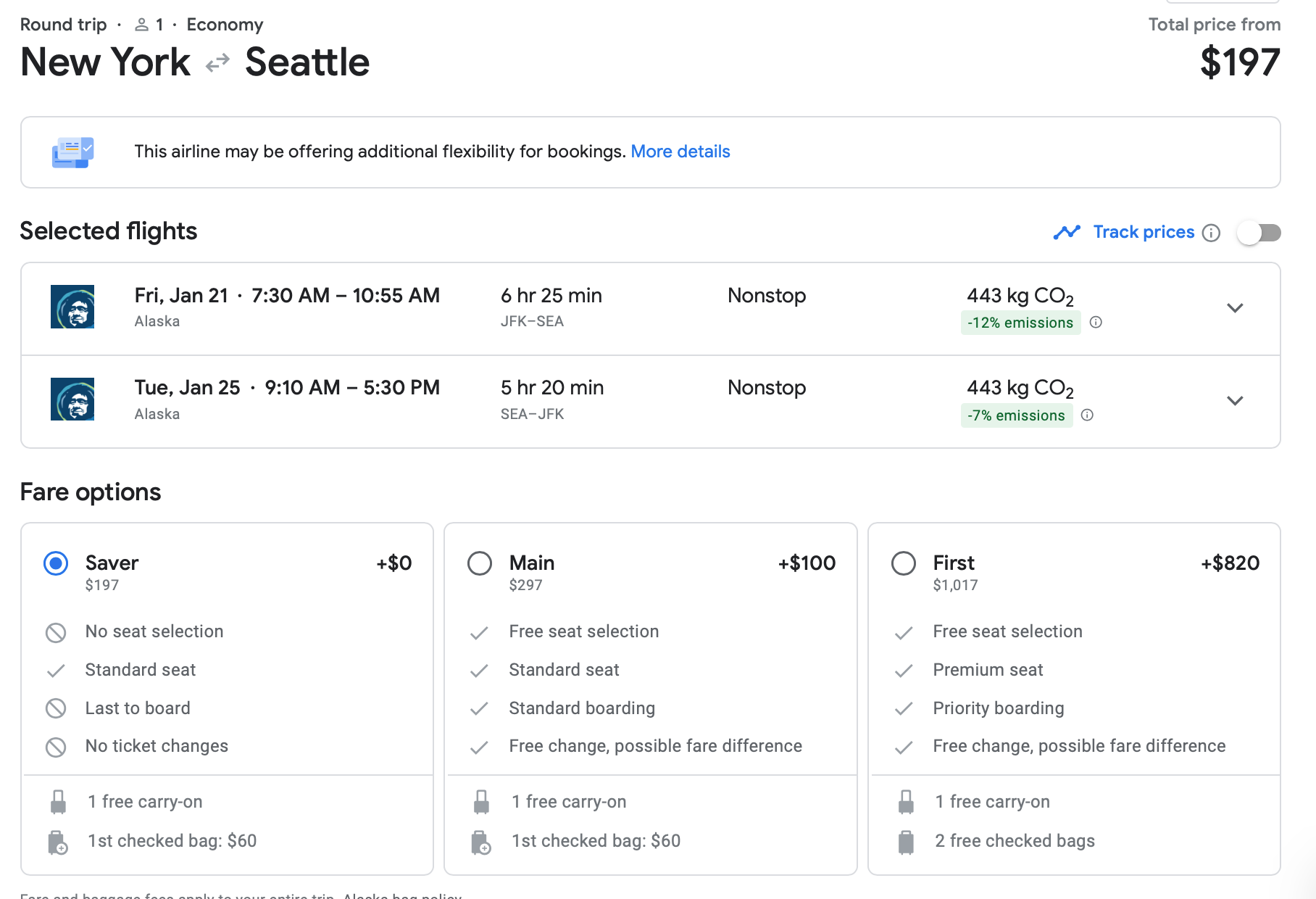Click the Track prices label
This screenshot has height=899, width=1316.
[x=1144, y=232]
